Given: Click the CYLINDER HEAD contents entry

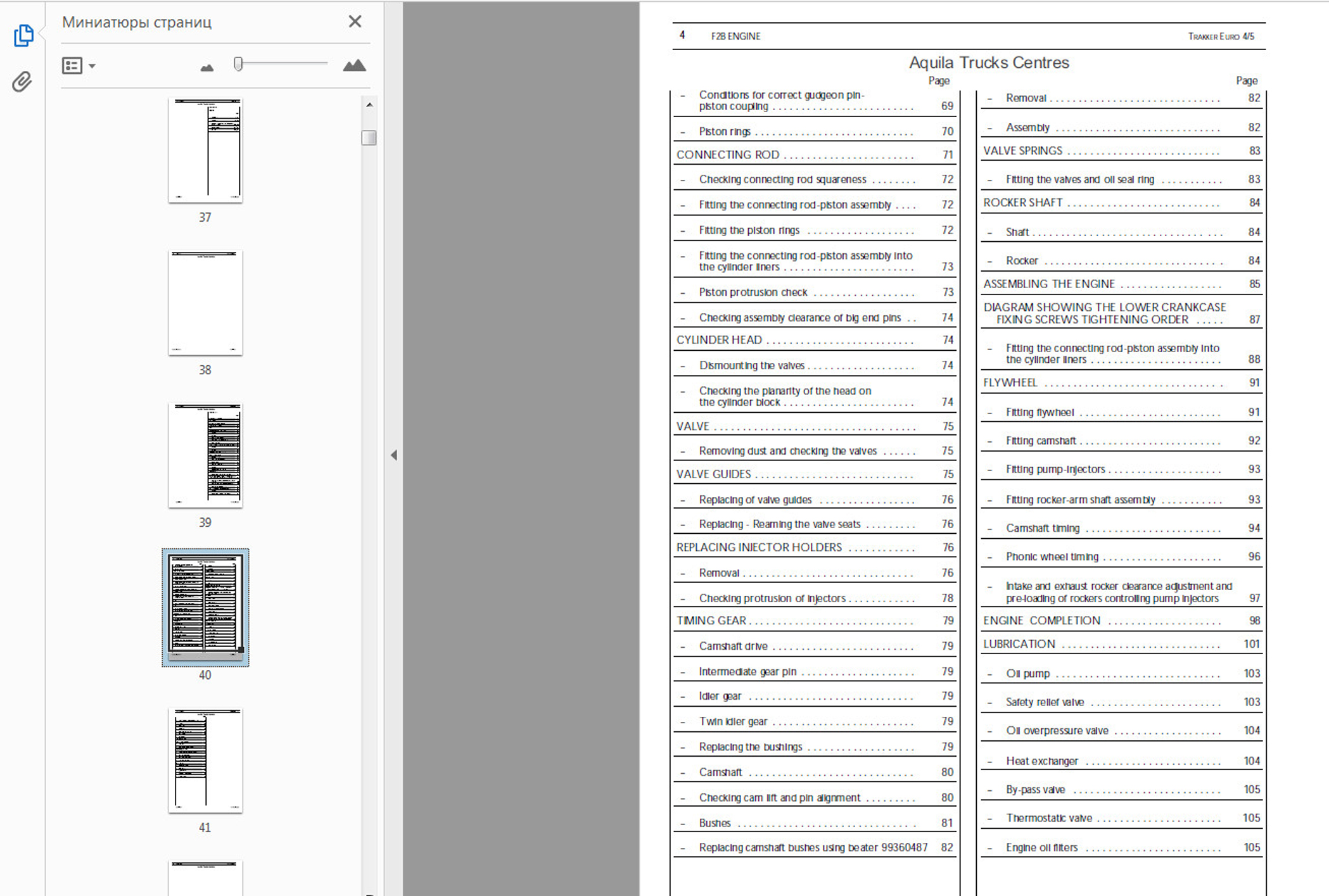Looking at the screenshot, I should (719, 340).
